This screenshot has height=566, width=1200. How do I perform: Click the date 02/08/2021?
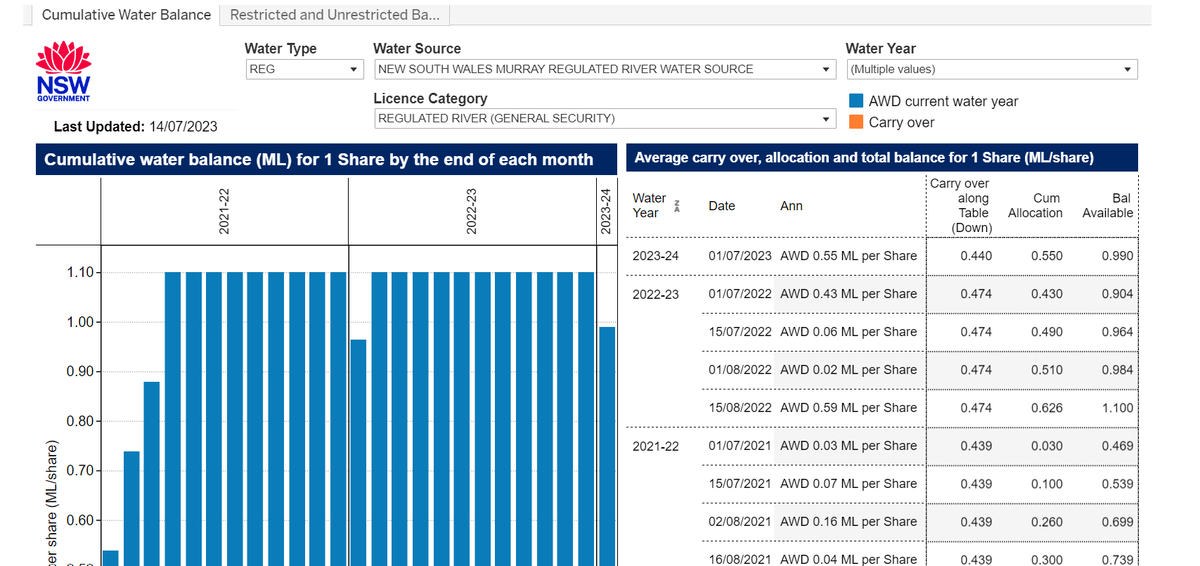(x=740, y=522)
